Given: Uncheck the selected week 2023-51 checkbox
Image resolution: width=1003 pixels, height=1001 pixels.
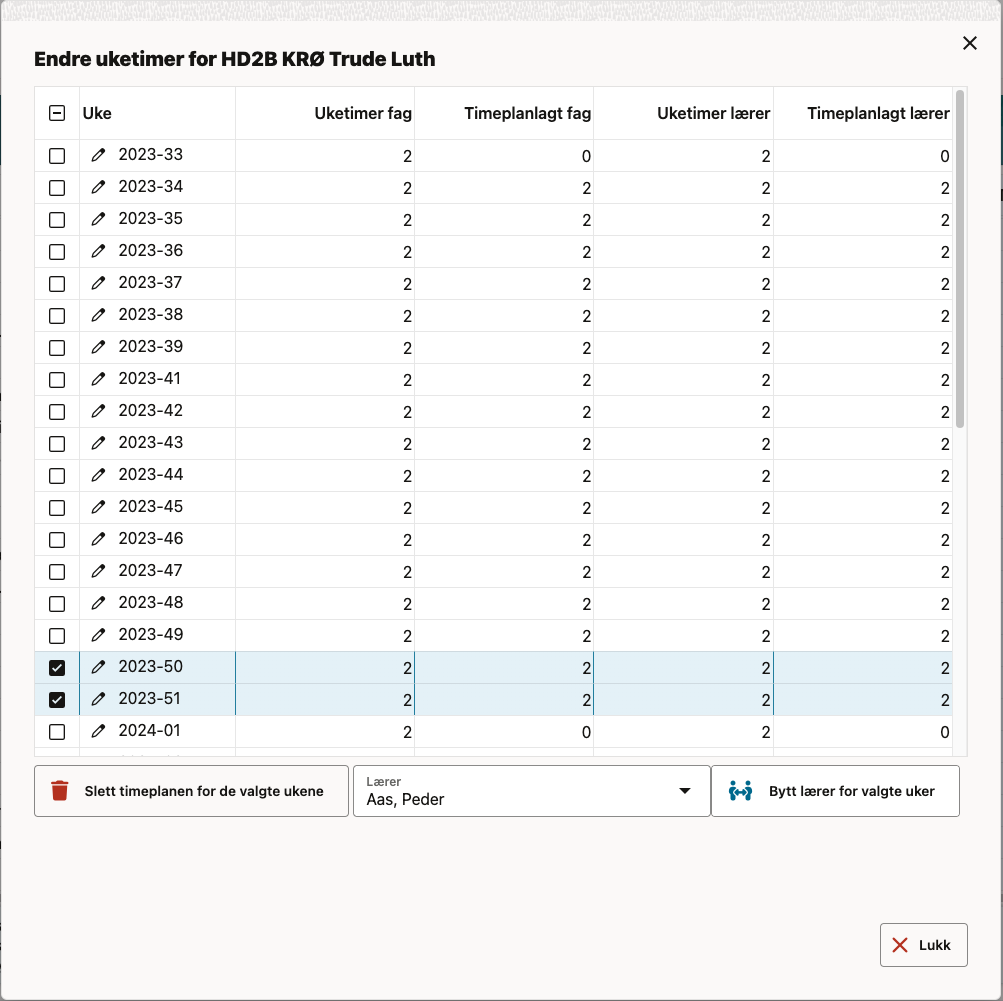Looking at the screenshot, I should coord(57,700).
